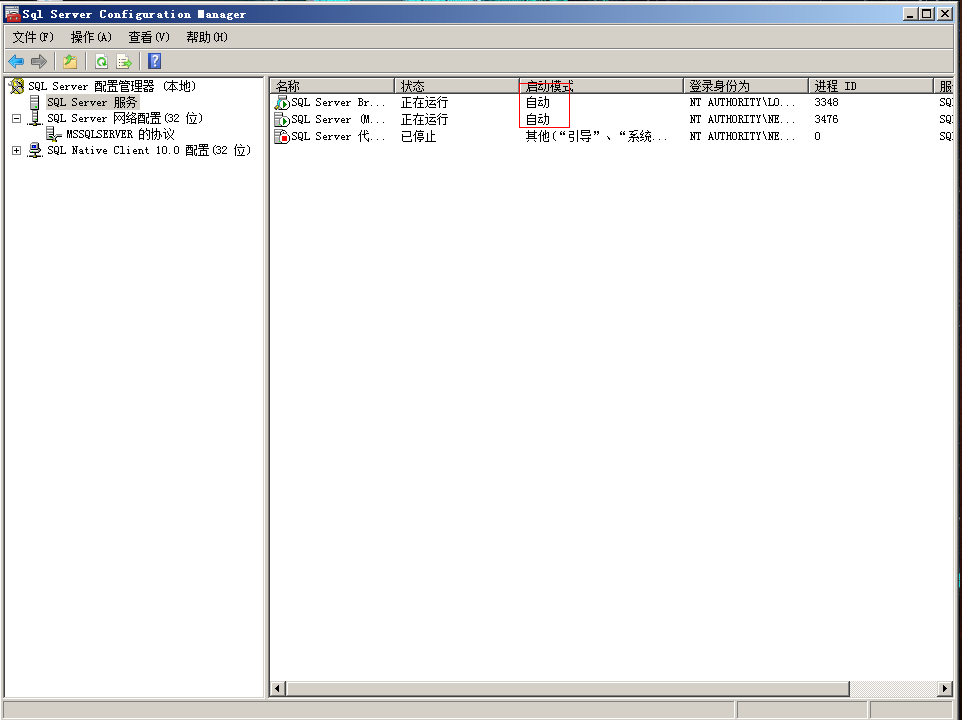Click the Up one level folder icon
962x720 pixels.
click(x=70, y=61)
